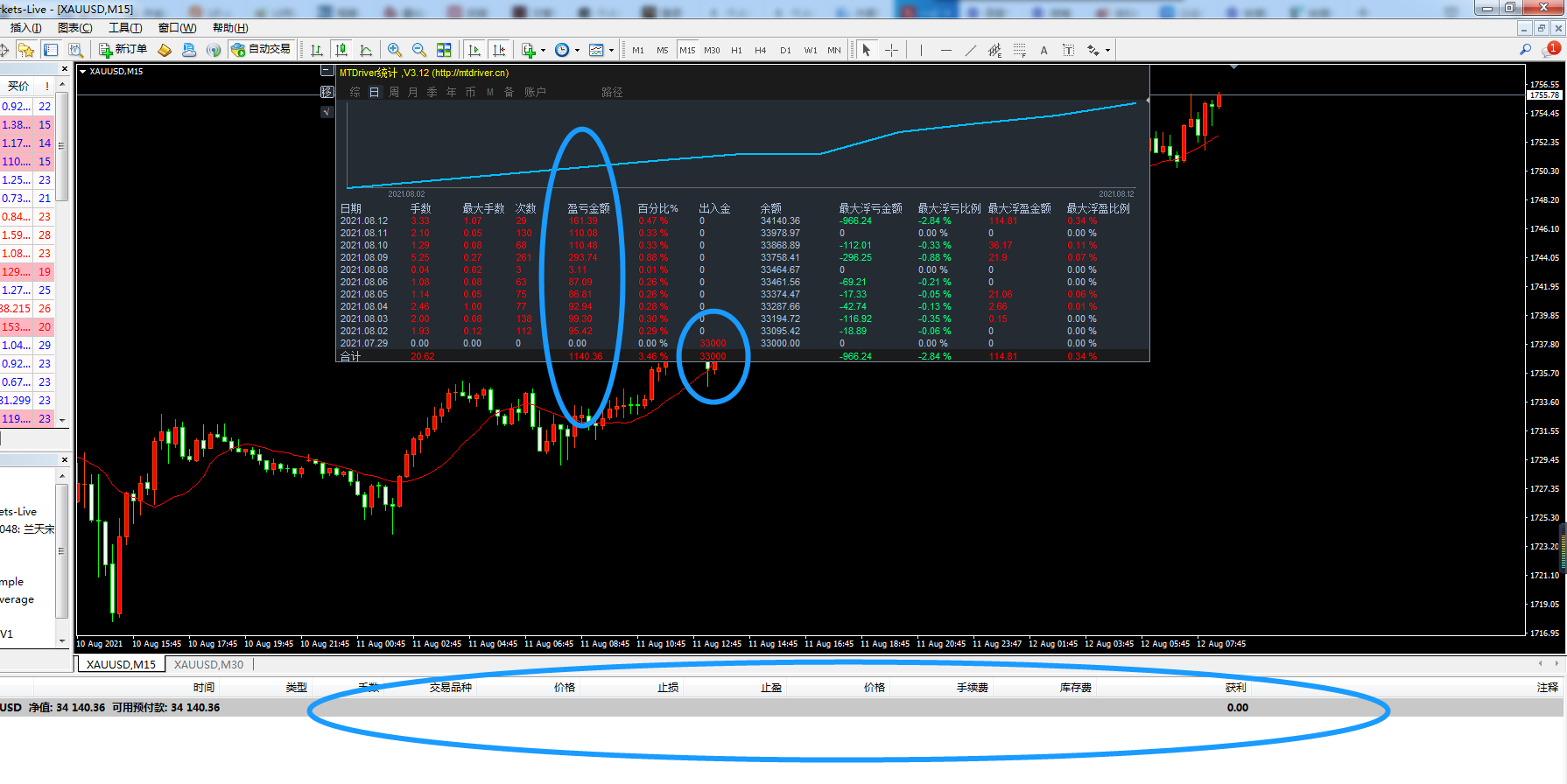Screen dimensions: 1567x784
Task: Toggle the √ checkbox on MTDriver panel
Action: click(x=327, y=111)
